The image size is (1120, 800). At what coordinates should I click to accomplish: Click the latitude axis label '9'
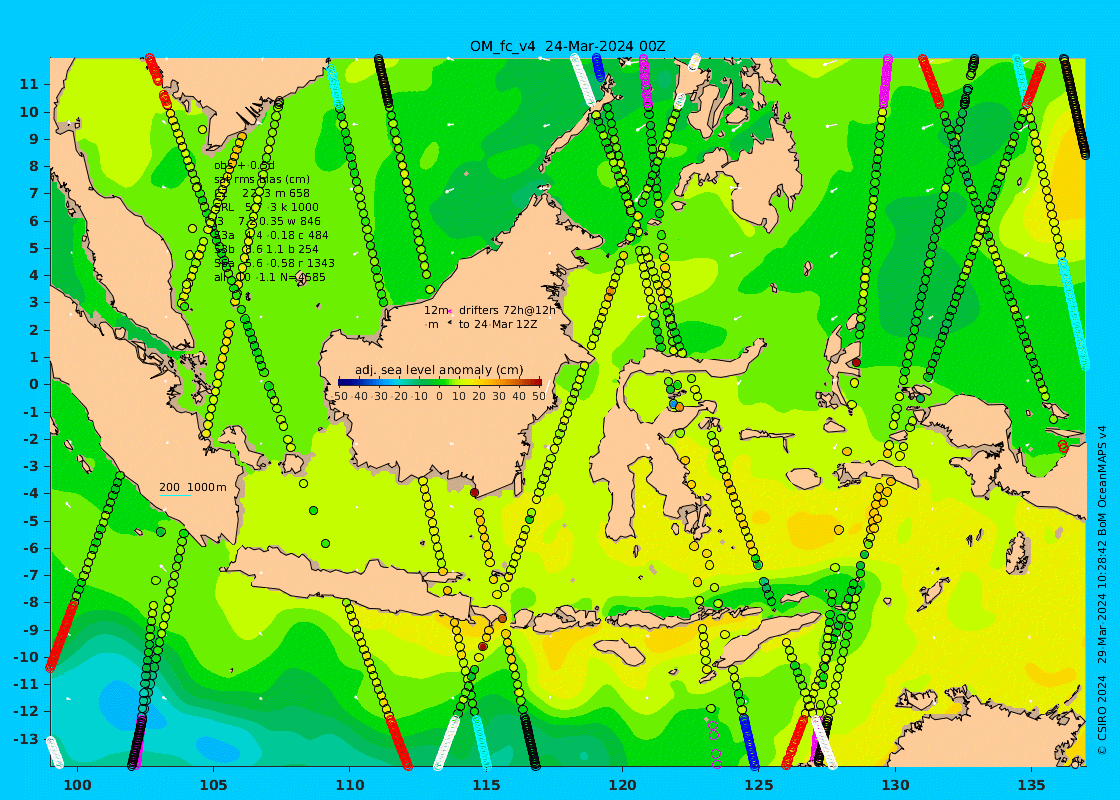coord(33,139)
